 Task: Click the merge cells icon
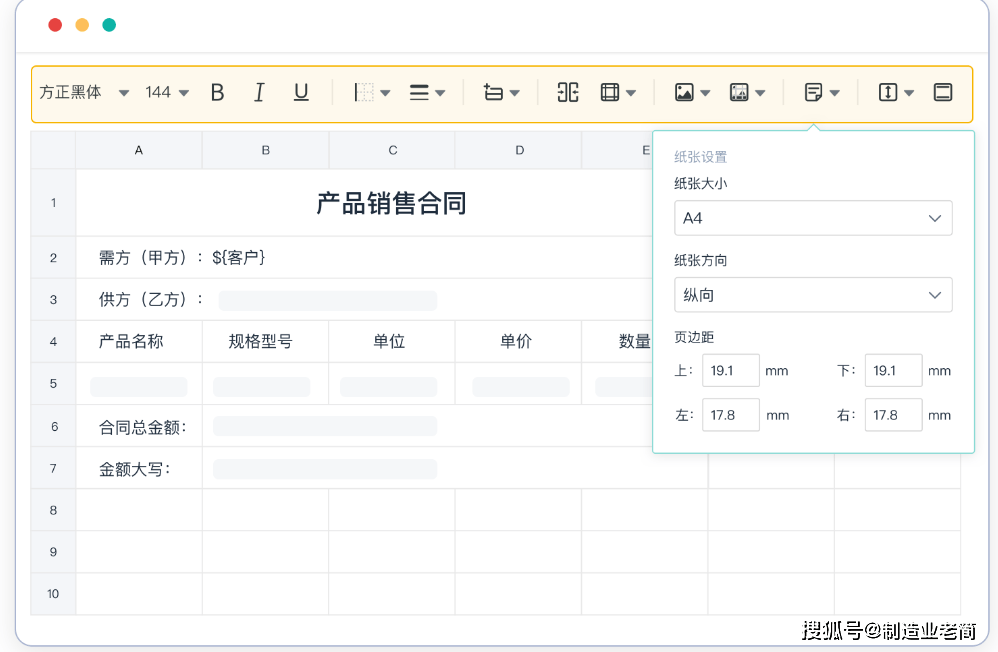coord(568,92)
